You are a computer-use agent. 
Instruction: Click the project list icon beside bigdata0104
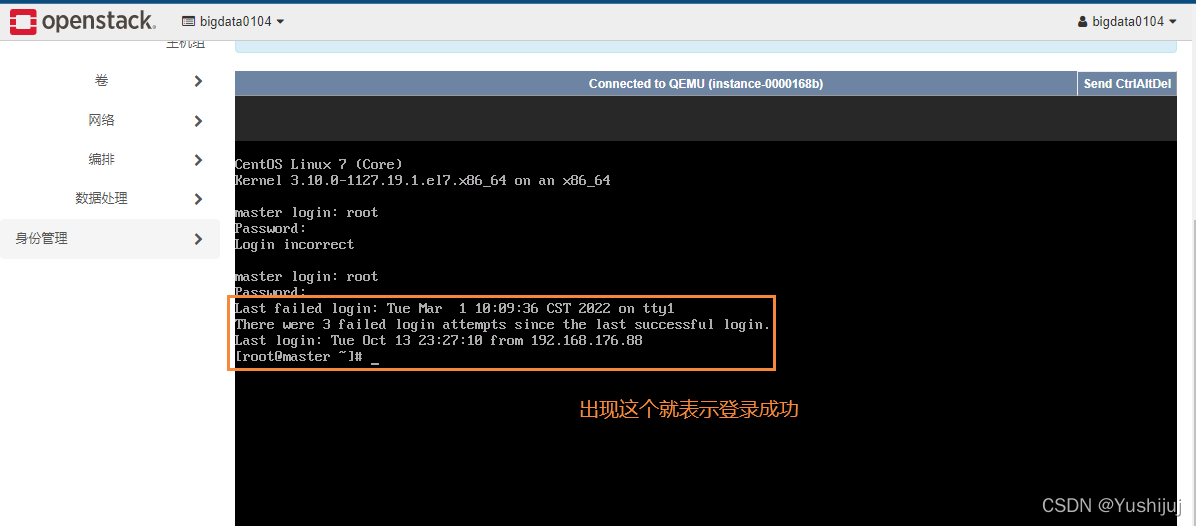click(x=188, y=22)
